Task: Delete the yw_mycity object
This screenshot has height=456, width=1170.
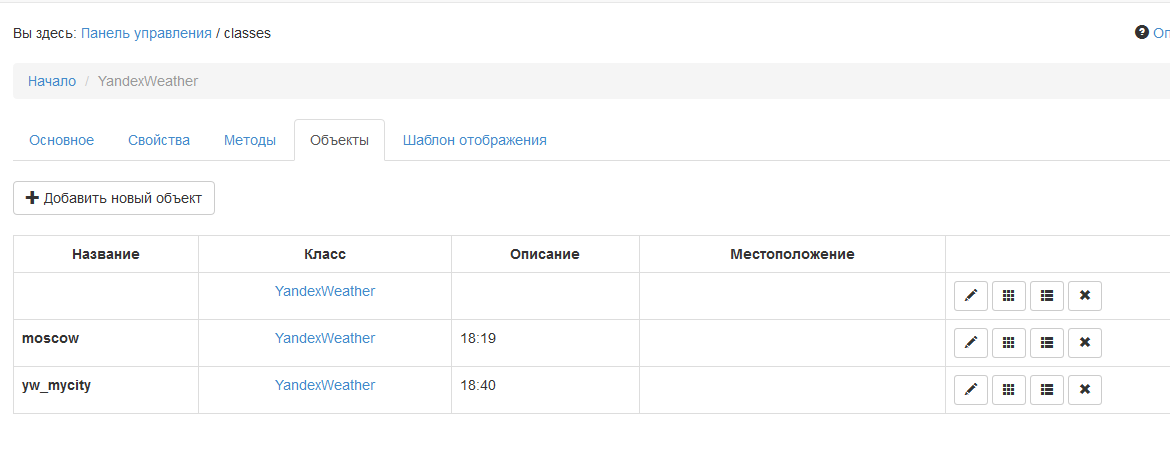Action: 1085,390
